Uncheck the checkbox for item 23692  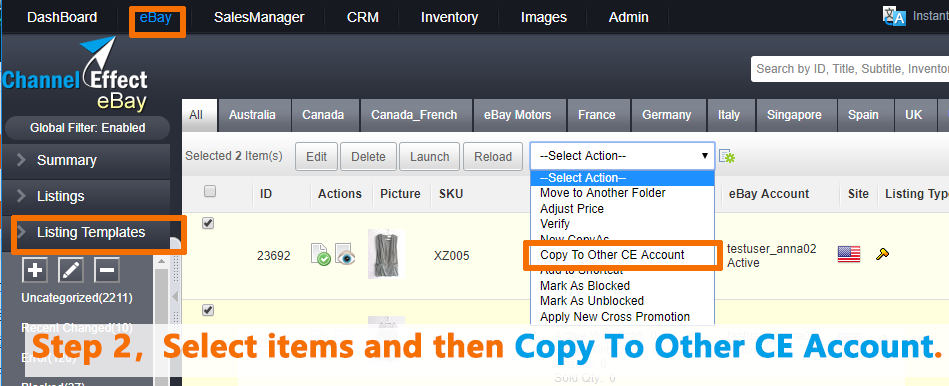click(208, 223)
